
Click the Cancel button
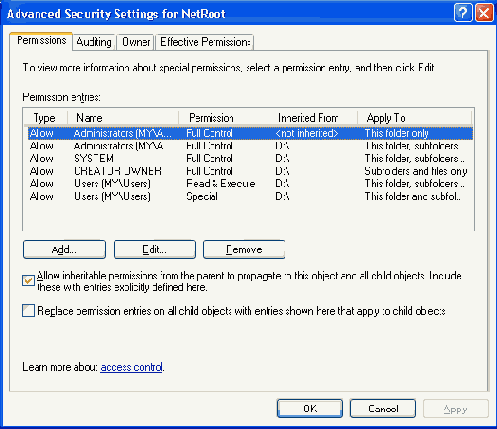coord(383,408)
